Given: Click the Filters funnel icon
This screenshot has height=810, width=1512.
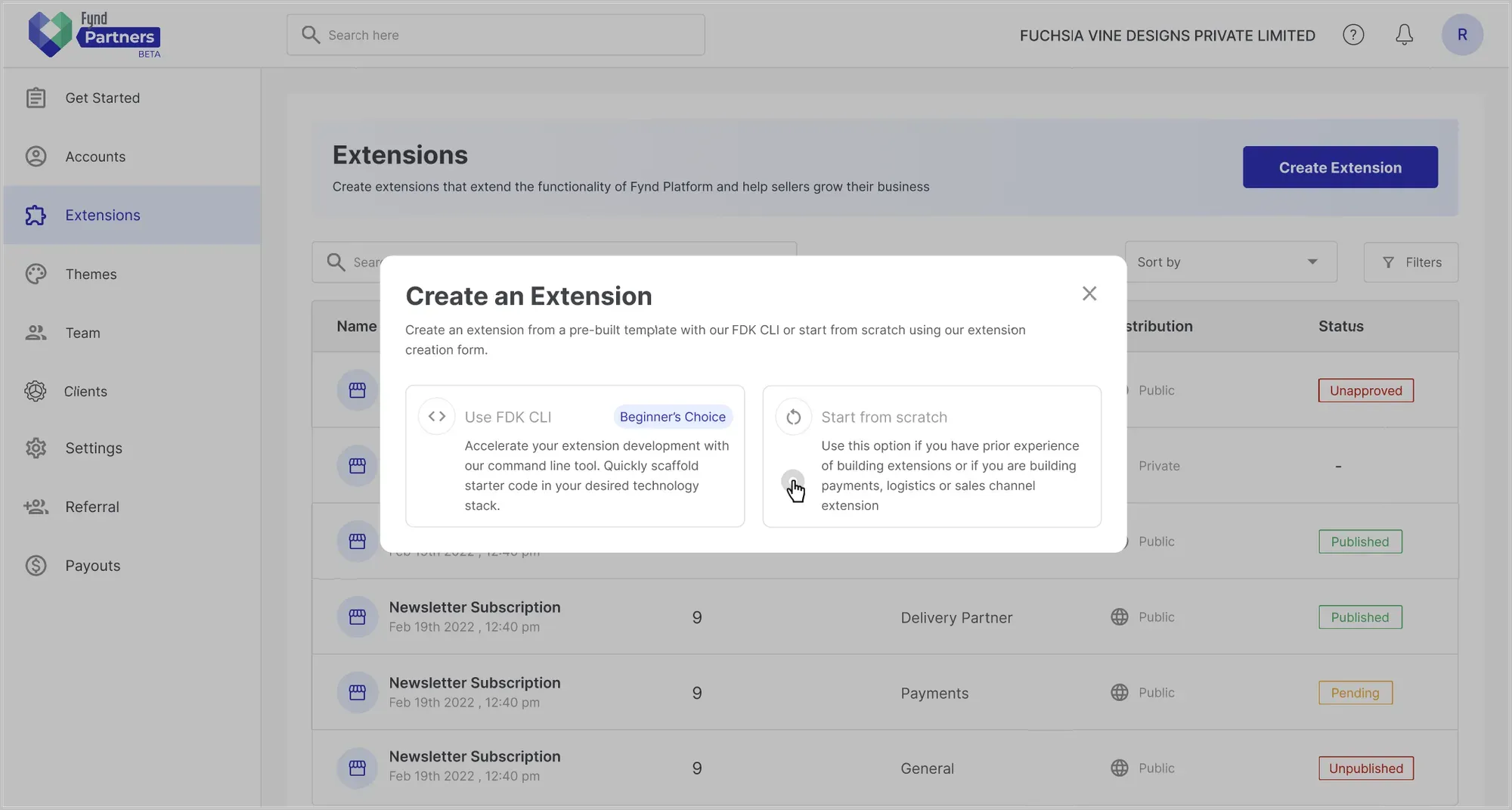Looking at the screenshot, I should click(x=1388, y=262).
